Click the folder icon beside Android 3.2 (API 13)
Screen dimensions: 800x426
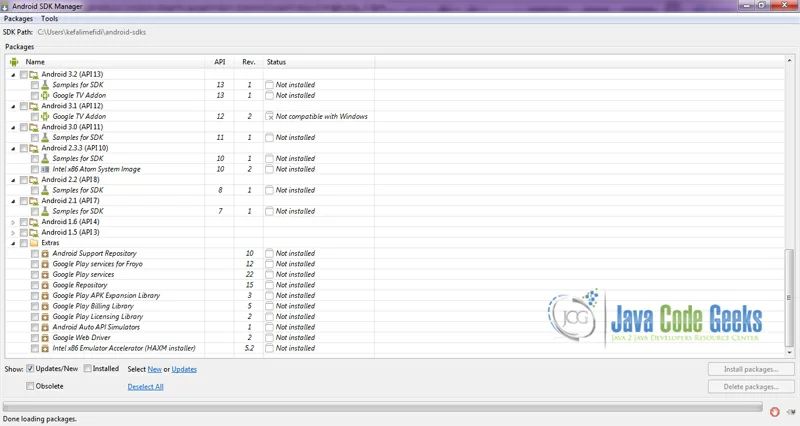point(34,74)
